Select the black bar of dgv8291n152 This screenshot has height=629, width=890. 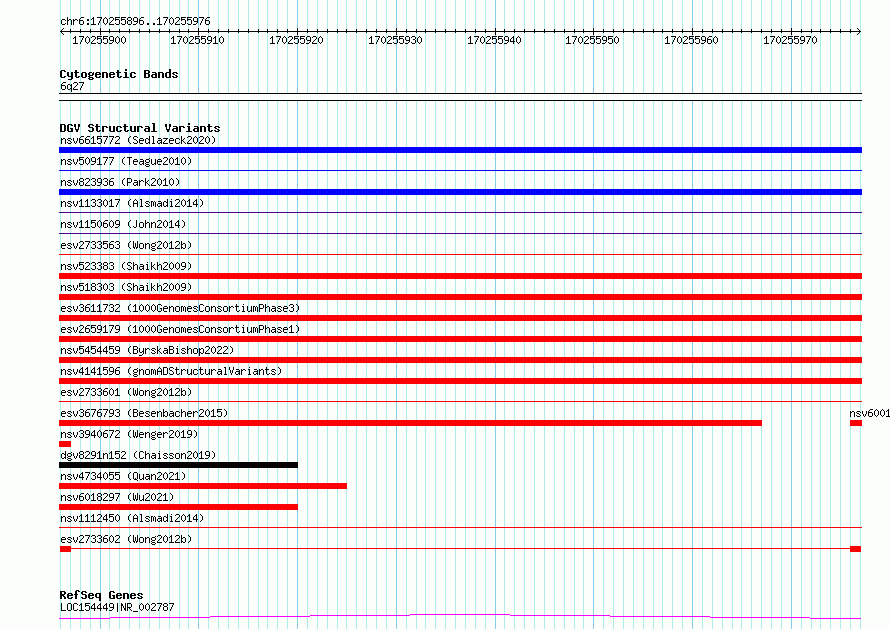(x=178, y=465)
